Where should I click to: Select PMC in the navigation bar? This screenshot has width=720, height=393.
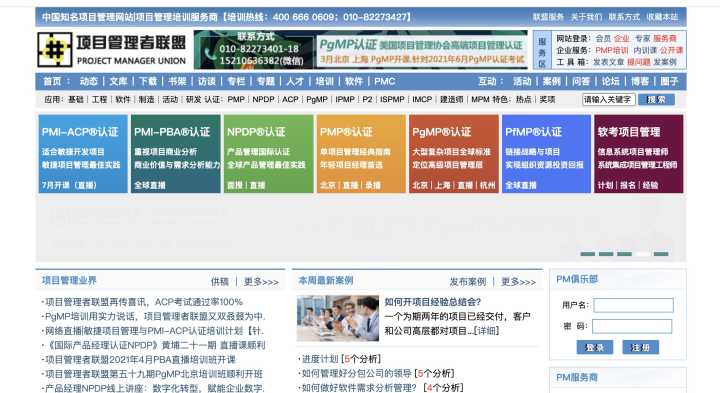[384, 81]
